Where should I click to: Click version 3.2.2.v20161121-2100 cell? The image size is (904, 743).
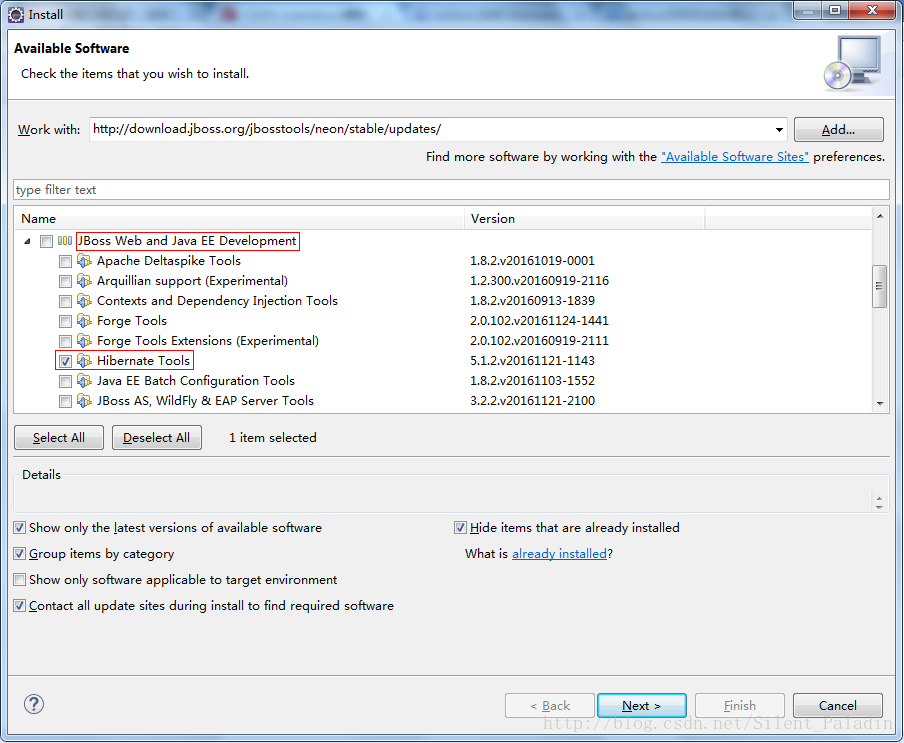point(532,401)
